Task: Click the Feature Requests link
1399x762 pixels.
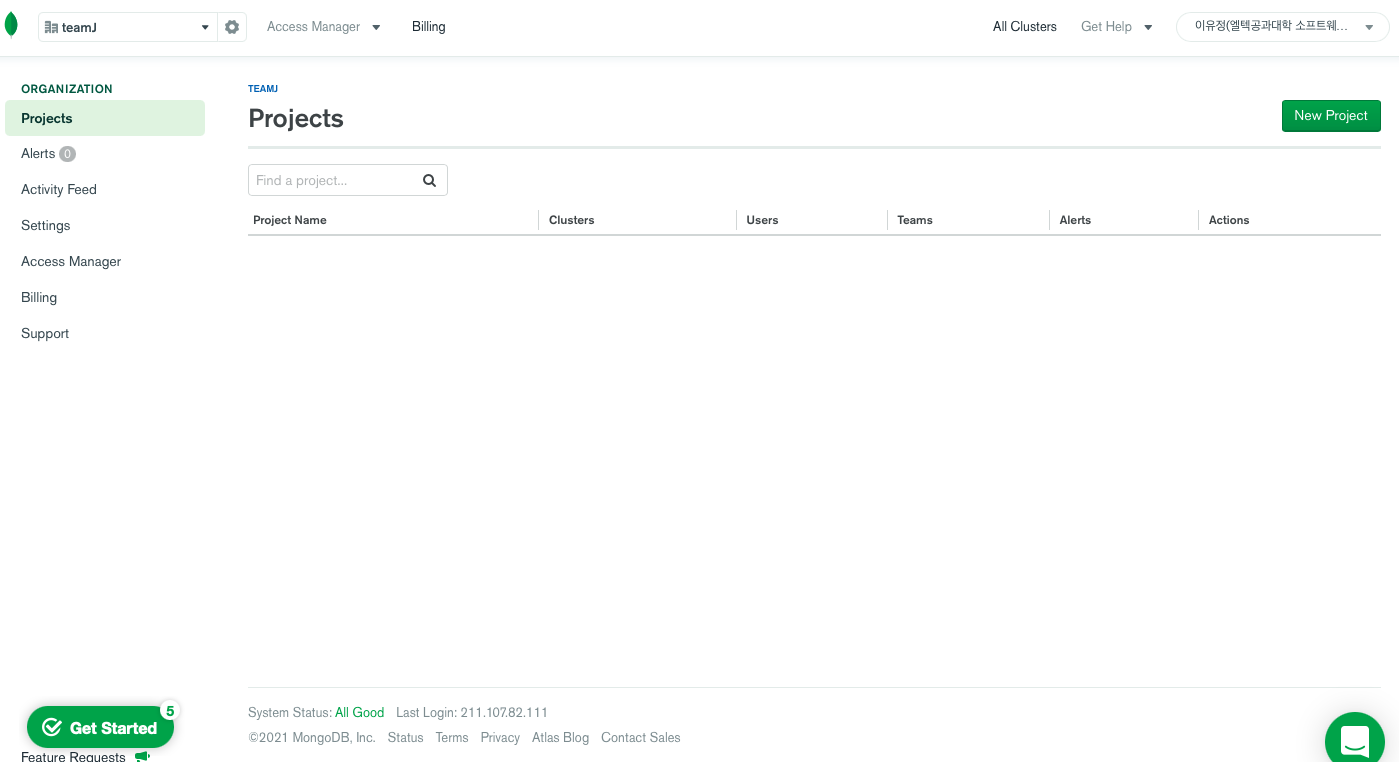Action: 73,756
